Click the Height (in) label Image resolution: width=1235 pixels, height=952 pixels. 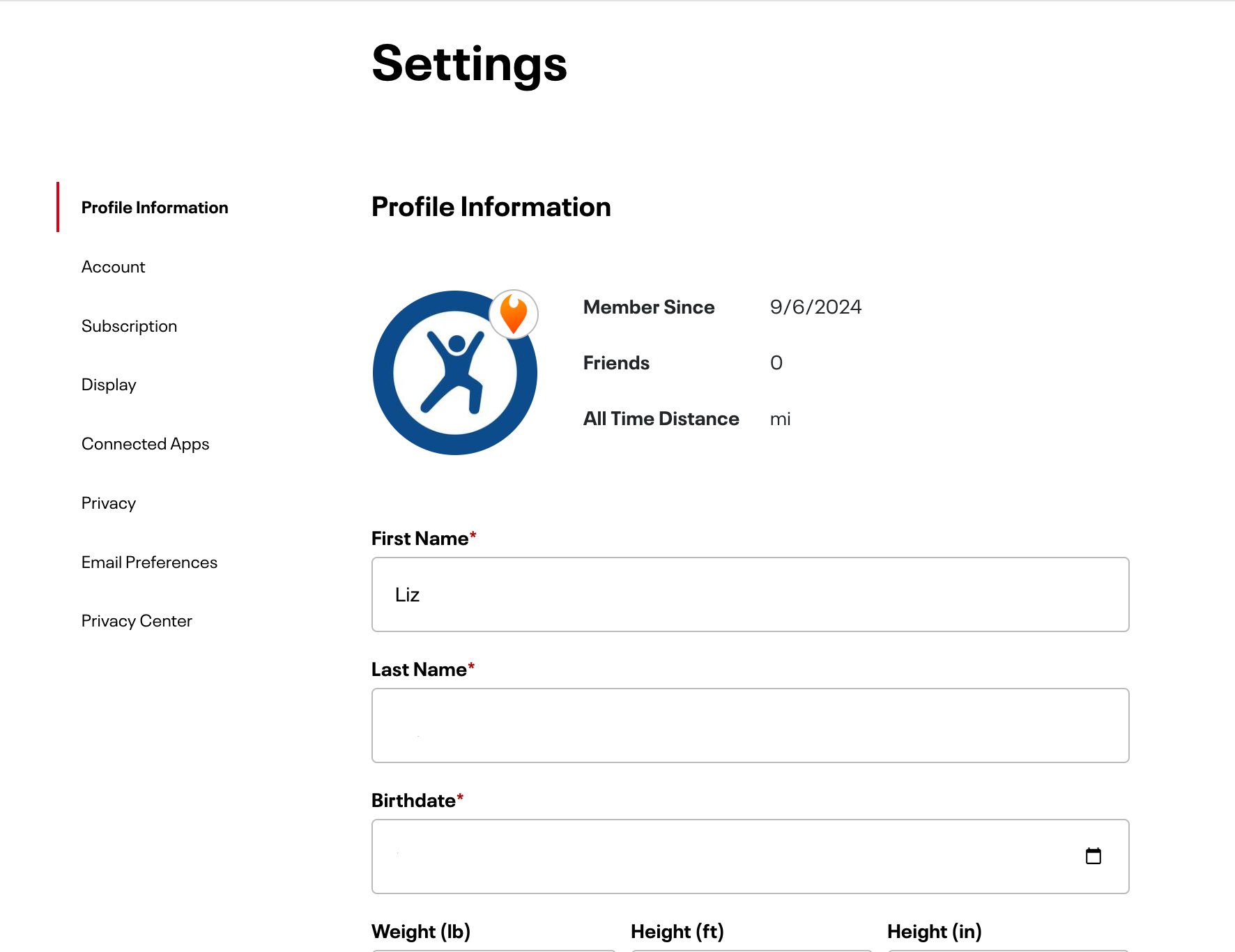click(x=934, y=932)
